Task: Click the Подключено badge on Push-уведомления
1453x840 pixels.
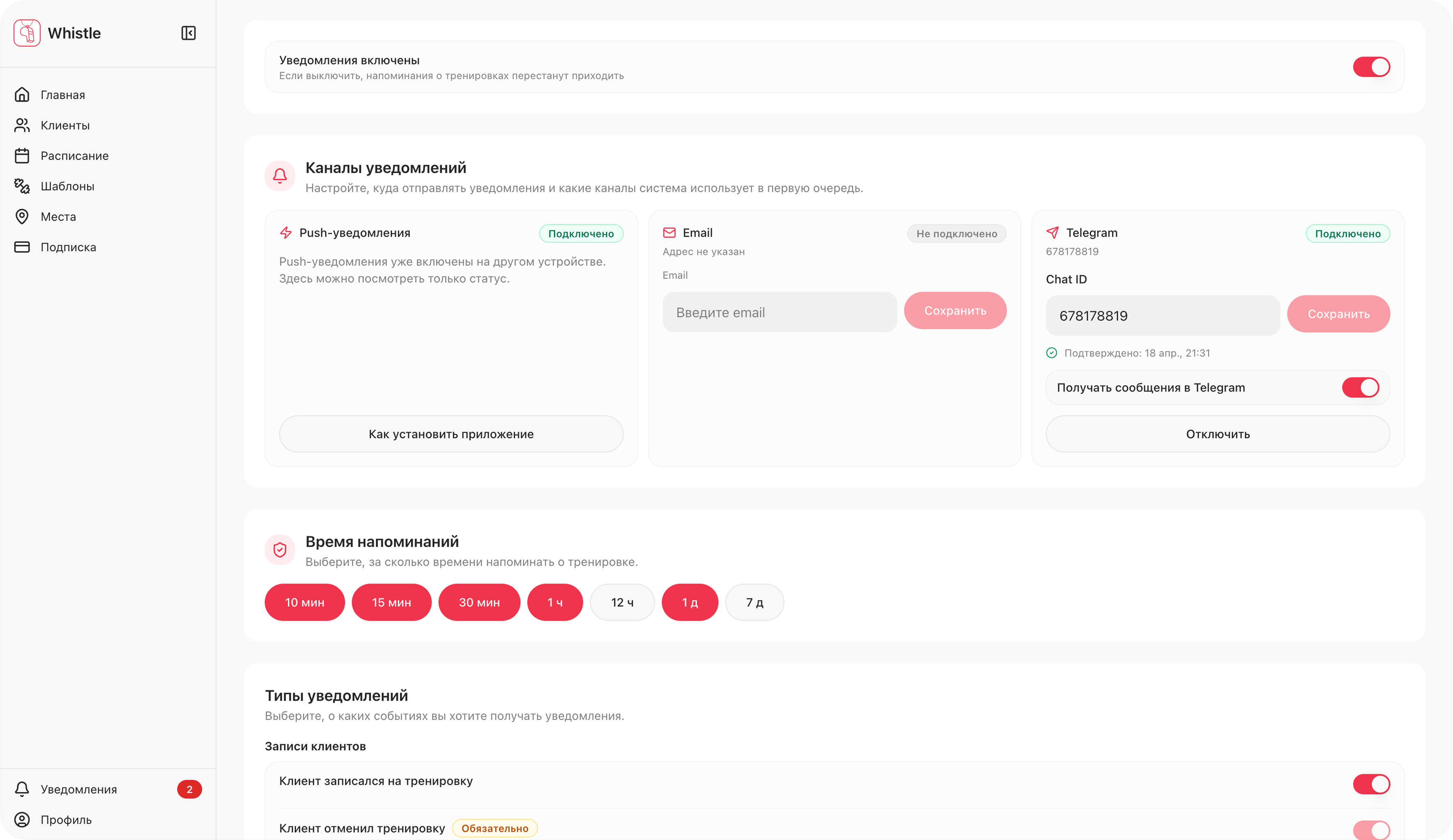Action: coord(580,233)
